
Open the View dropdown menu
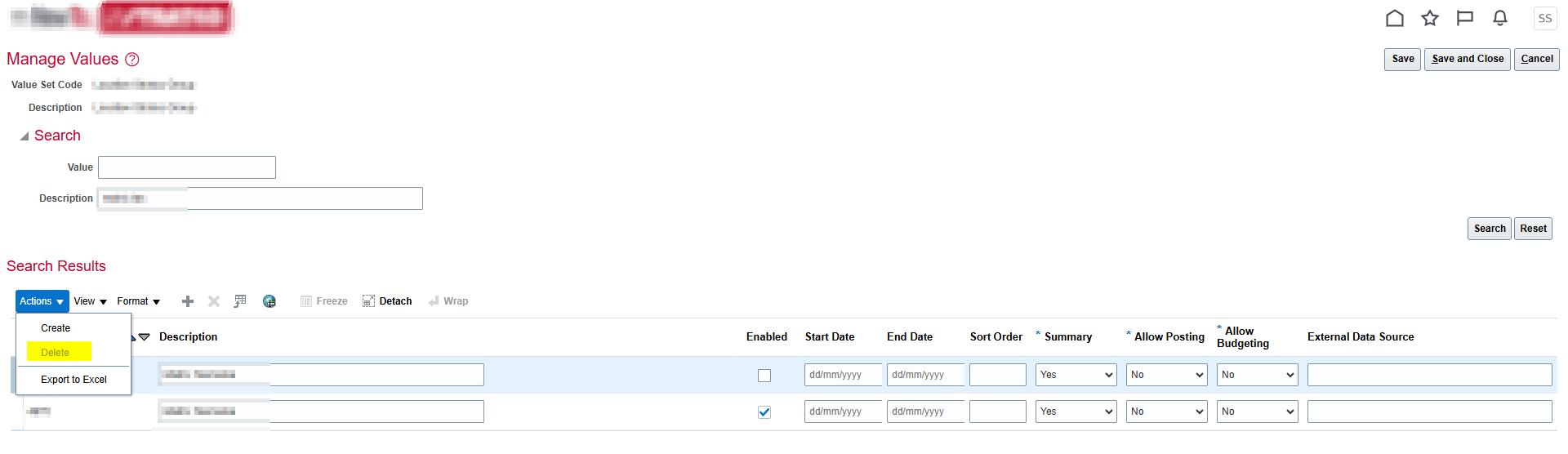91,301
